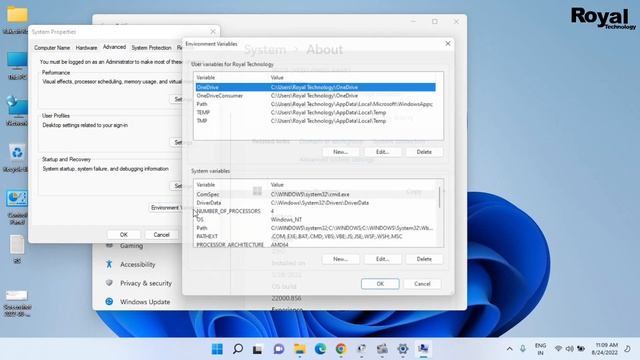This screenshot has width=640, height=360.
Task: Click Delete under User variables
Action: (424, 152)
